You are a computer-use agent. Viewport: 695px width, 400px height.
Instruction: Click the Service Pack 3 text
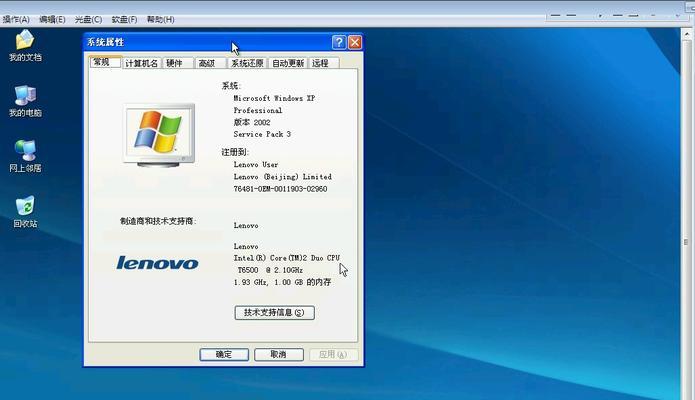(x=262, y=134)
